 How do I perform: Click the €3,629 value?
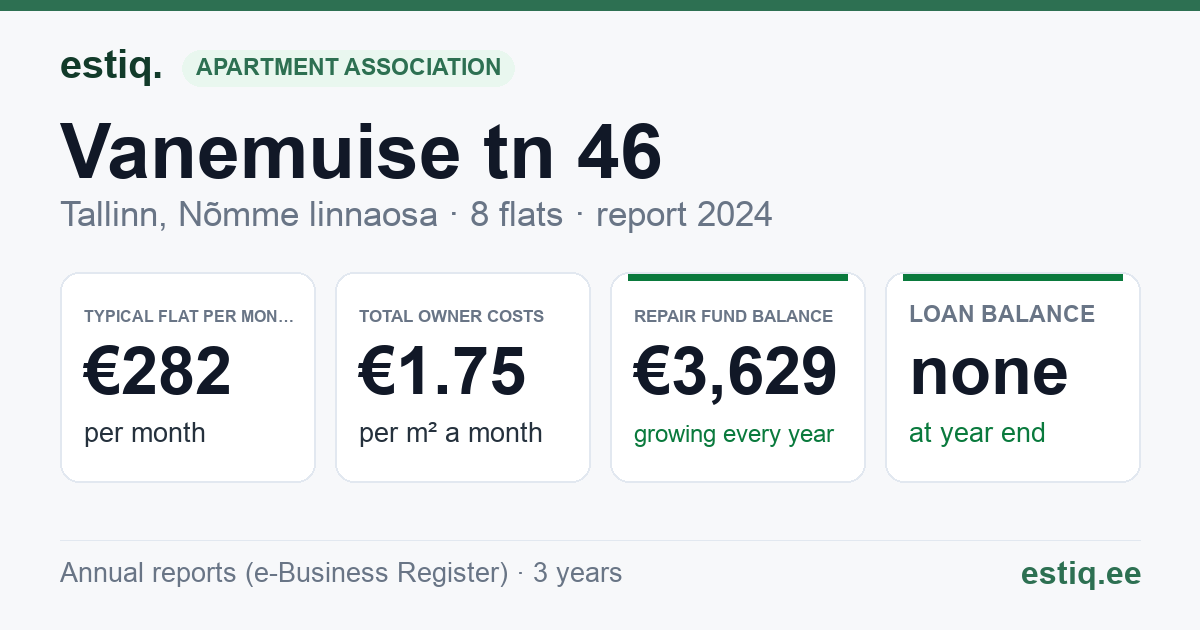pos(736,371)
